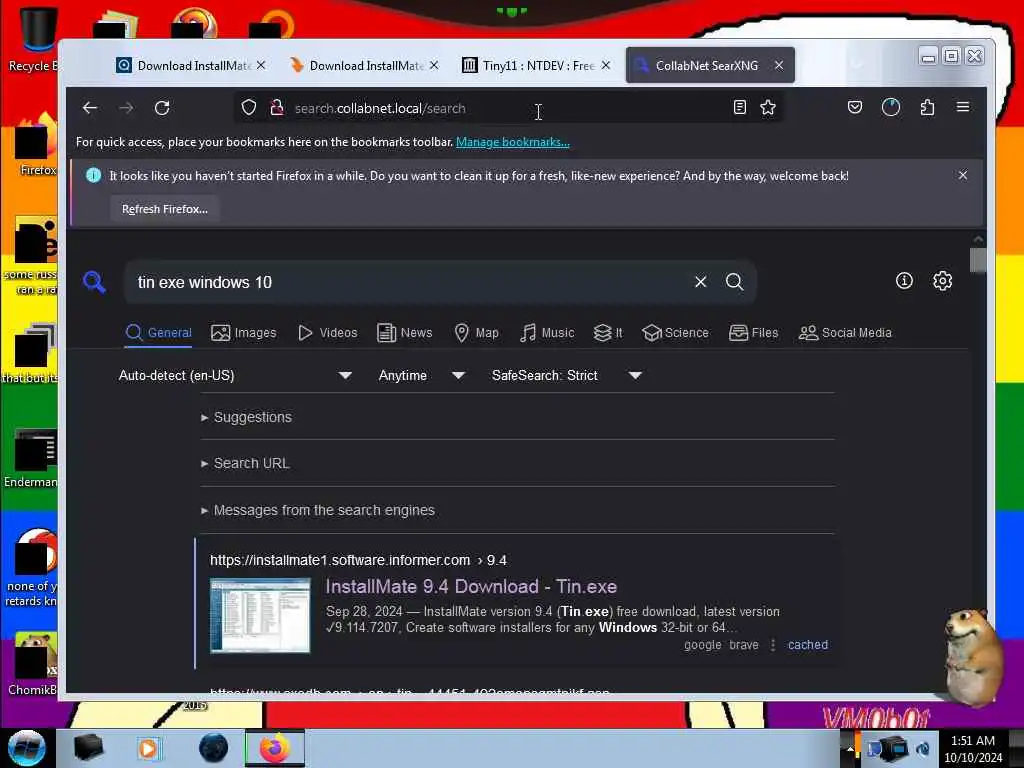The height and width of the screenshot is (768, 1024).
Task: Submit the search with the magnifier button
Action: (x=735, y=281)
